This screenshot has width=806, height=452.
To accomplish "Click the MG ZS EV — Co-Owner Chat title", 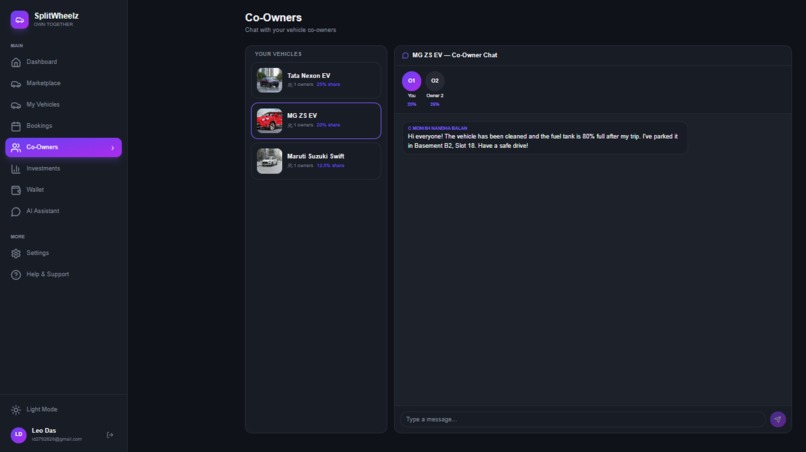I will point(454,56).
